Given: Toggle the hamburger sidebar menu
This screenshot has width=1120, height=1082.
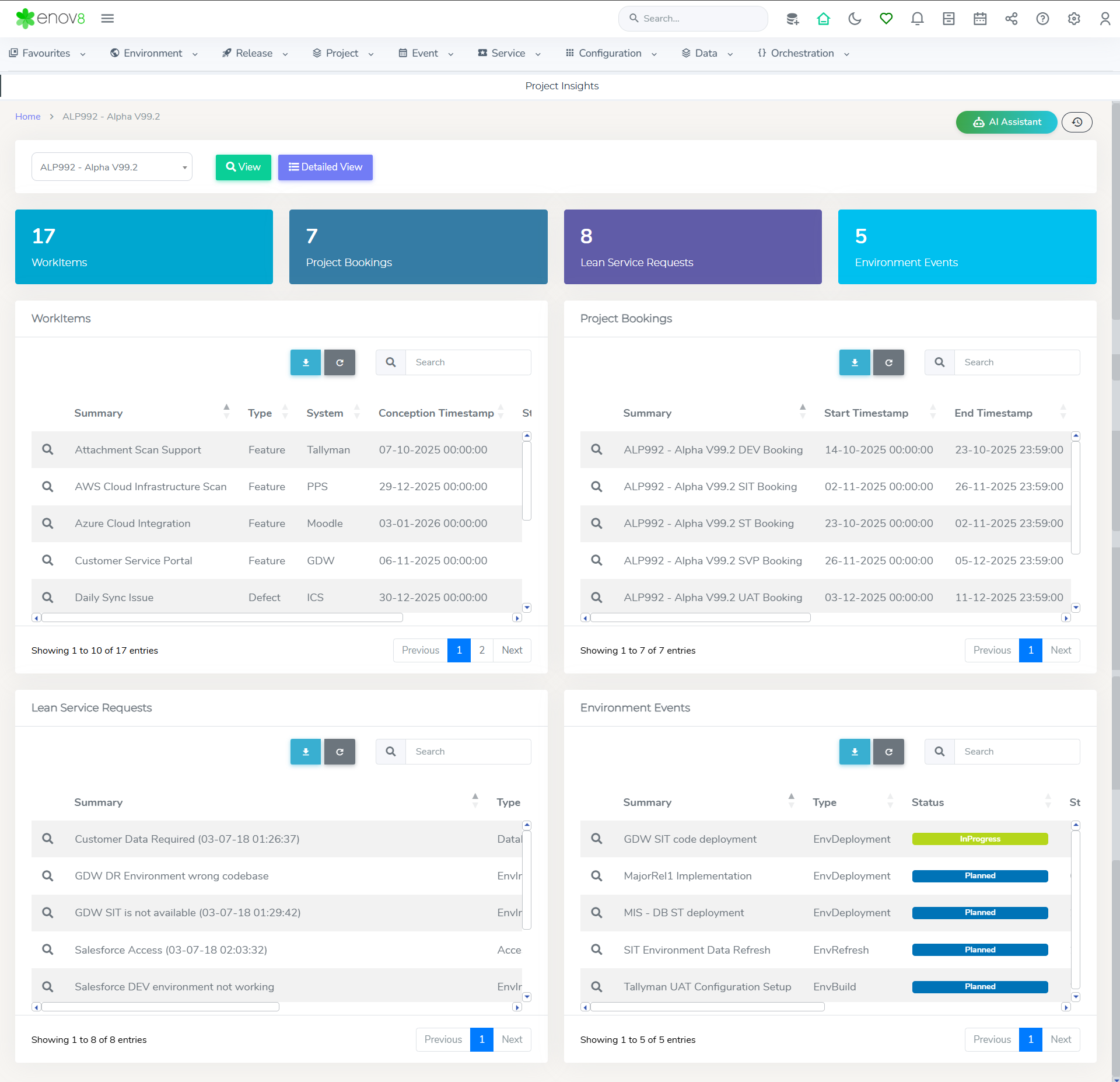Looking at the screenshot, I should (107, 19).
